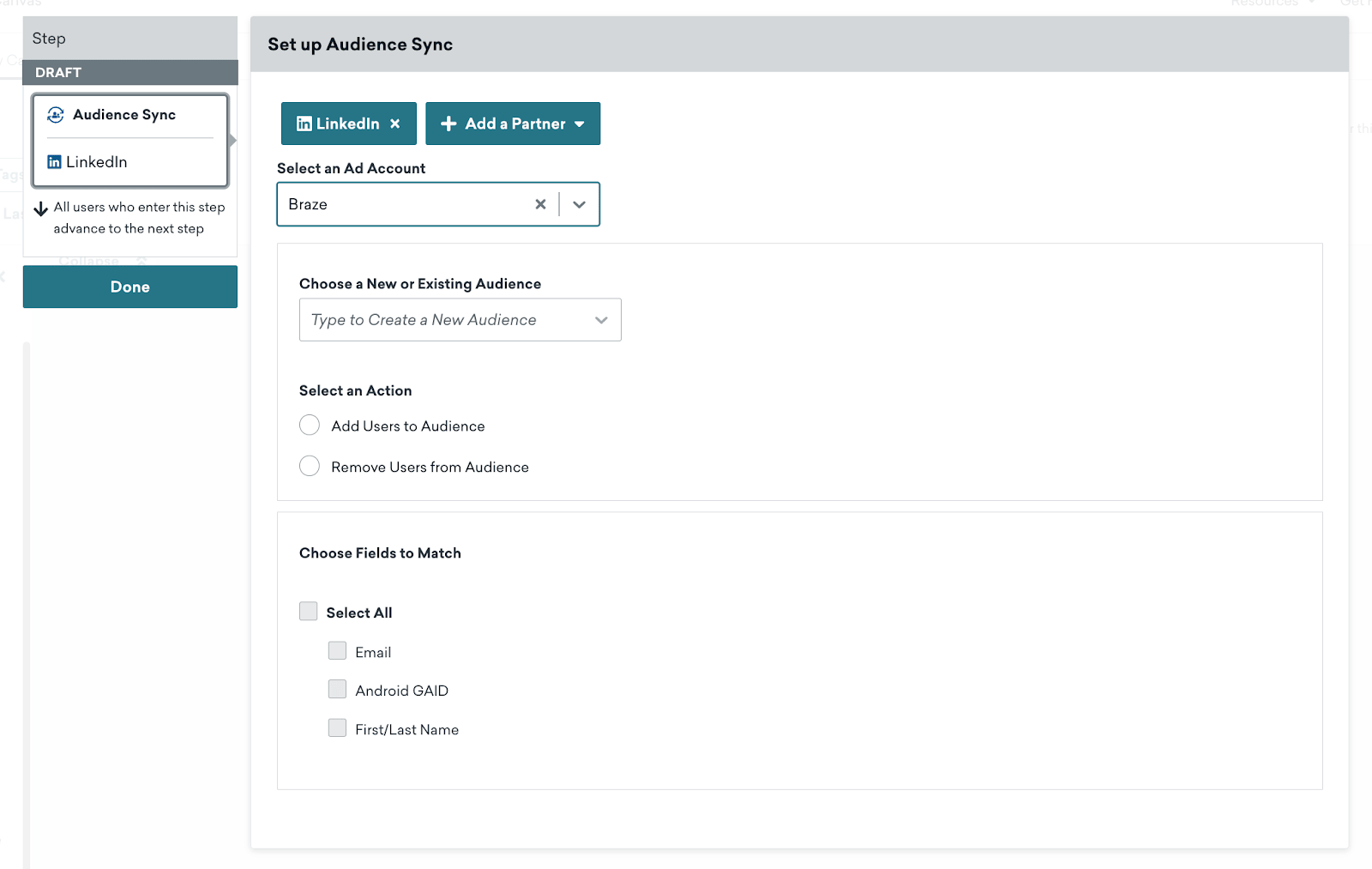
Task: Open the Add a Partner caret menu
Action: pyautogui.click(x=580, y=124)
